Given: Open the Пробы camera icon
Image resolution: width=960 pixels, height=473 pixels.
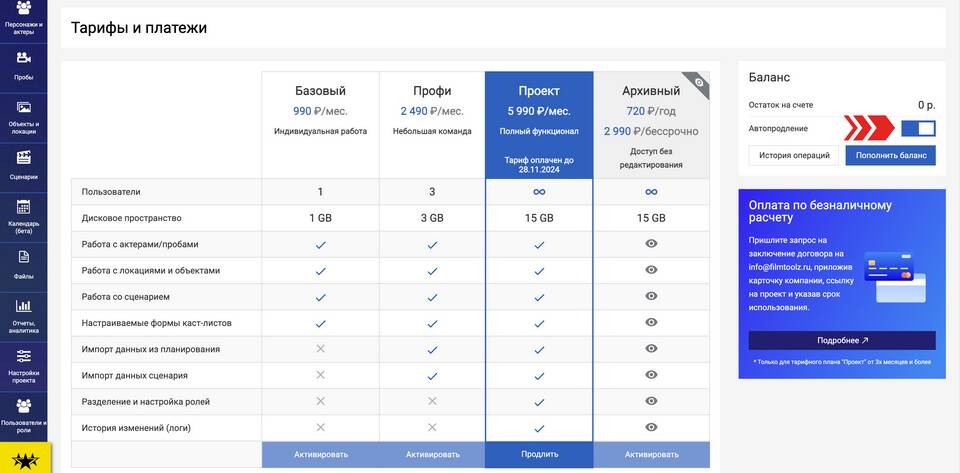Looking at the screenshot, I should tap(24, 59).
